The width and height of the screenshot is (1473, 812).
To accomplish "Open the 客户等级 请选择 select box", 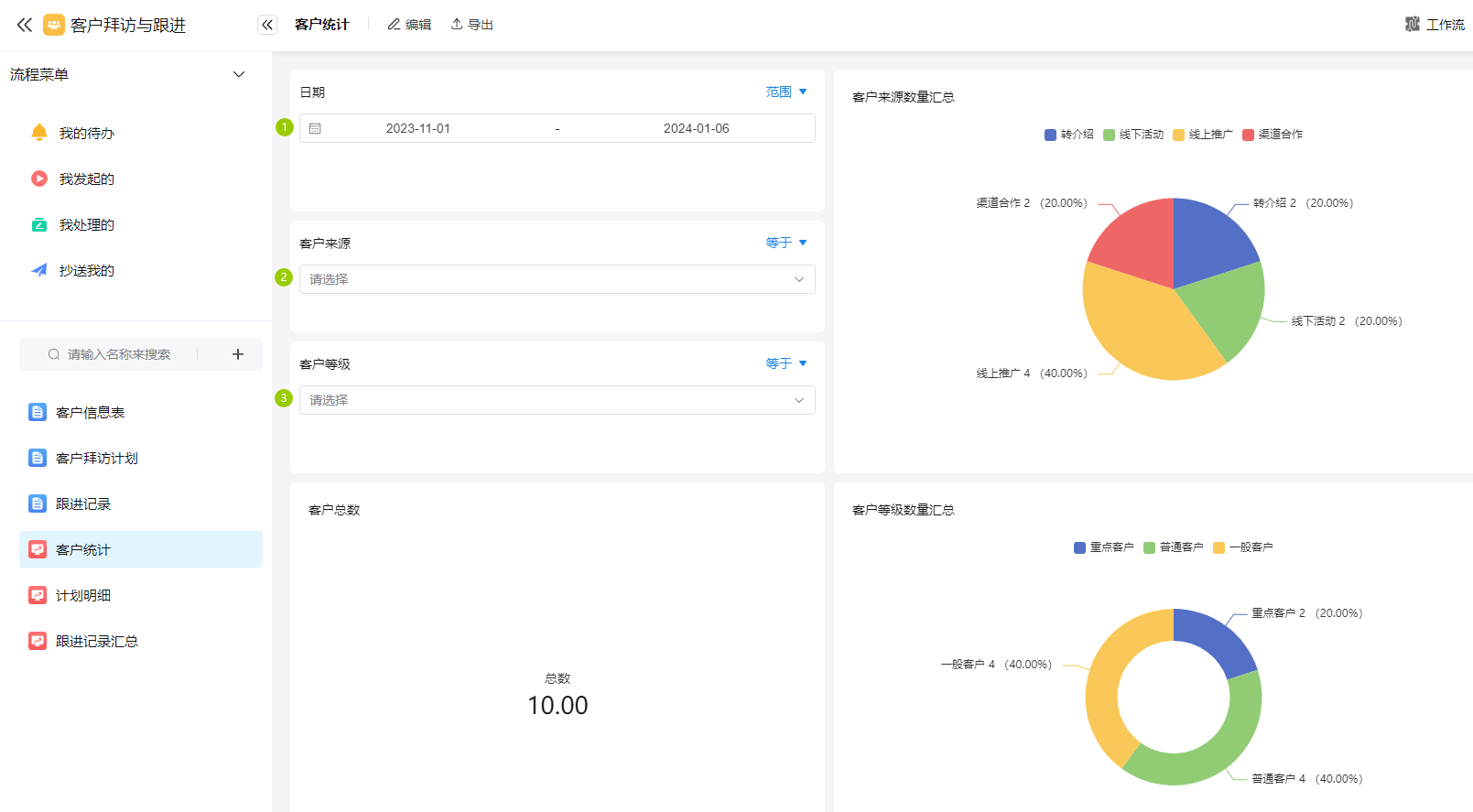I will pos(557,400).
